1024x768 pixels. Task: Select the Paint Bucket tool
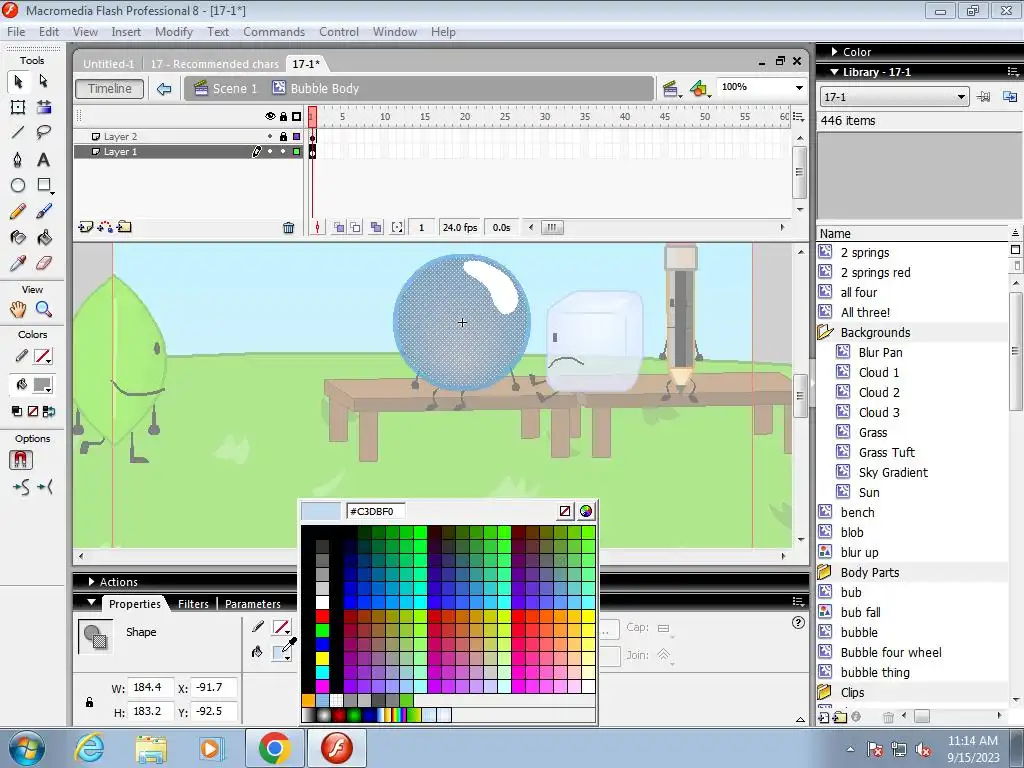point(44,238)
